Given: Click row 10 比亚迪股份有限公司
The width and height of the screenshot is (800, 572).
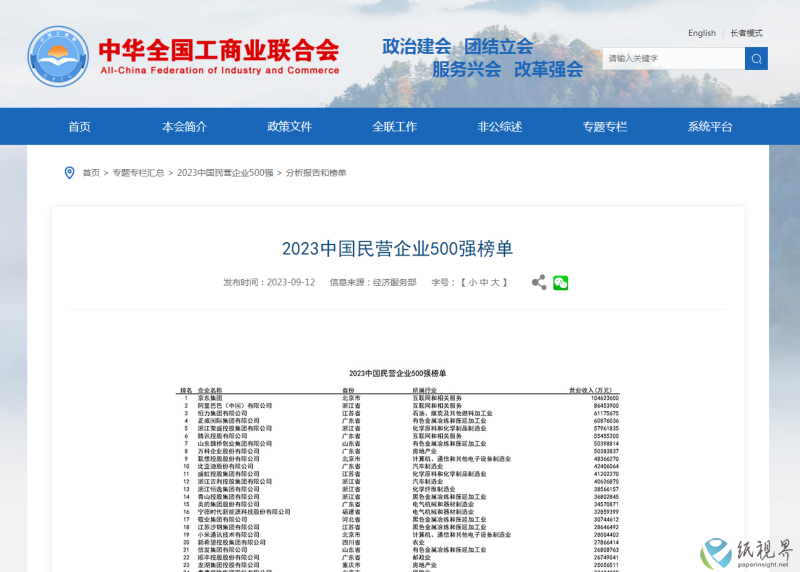Looking at the screenshot, I should (x=226, y=466).
